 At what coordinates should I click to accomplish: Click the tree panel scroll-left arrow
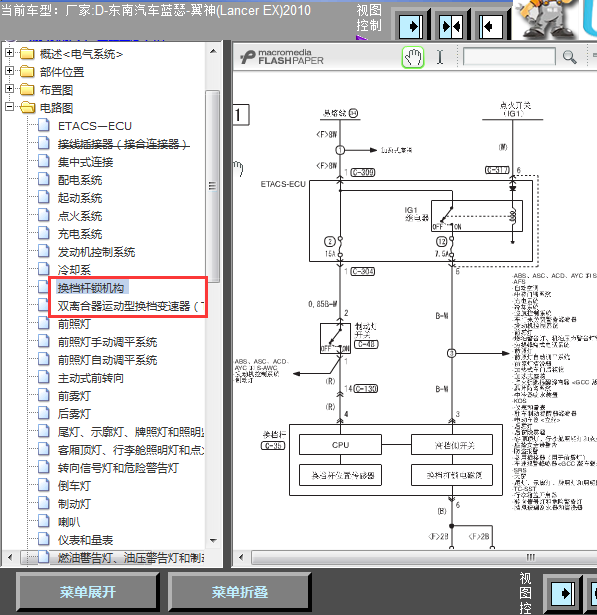point(10,557)
